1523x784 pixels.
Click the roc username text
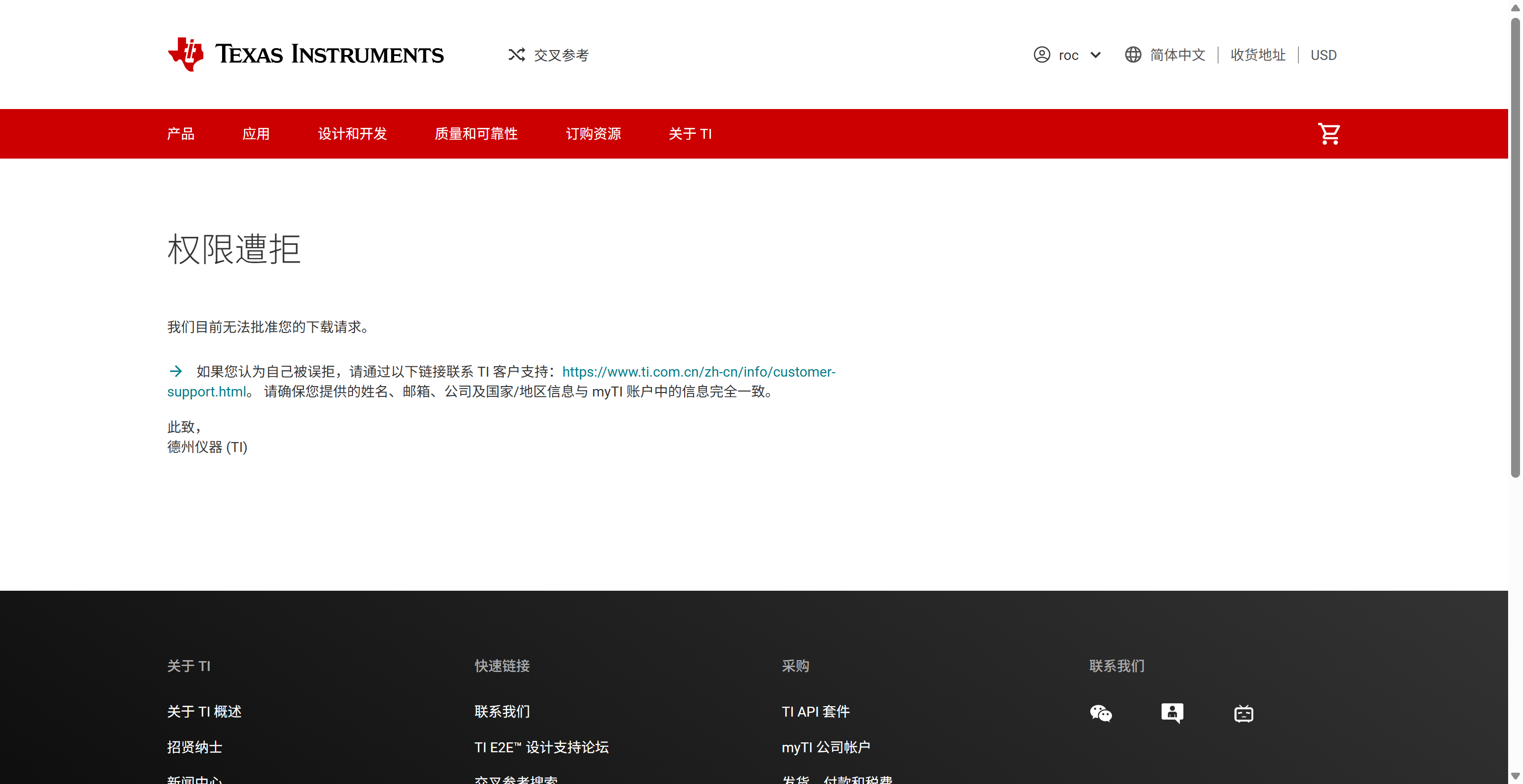coord(1068,56)
